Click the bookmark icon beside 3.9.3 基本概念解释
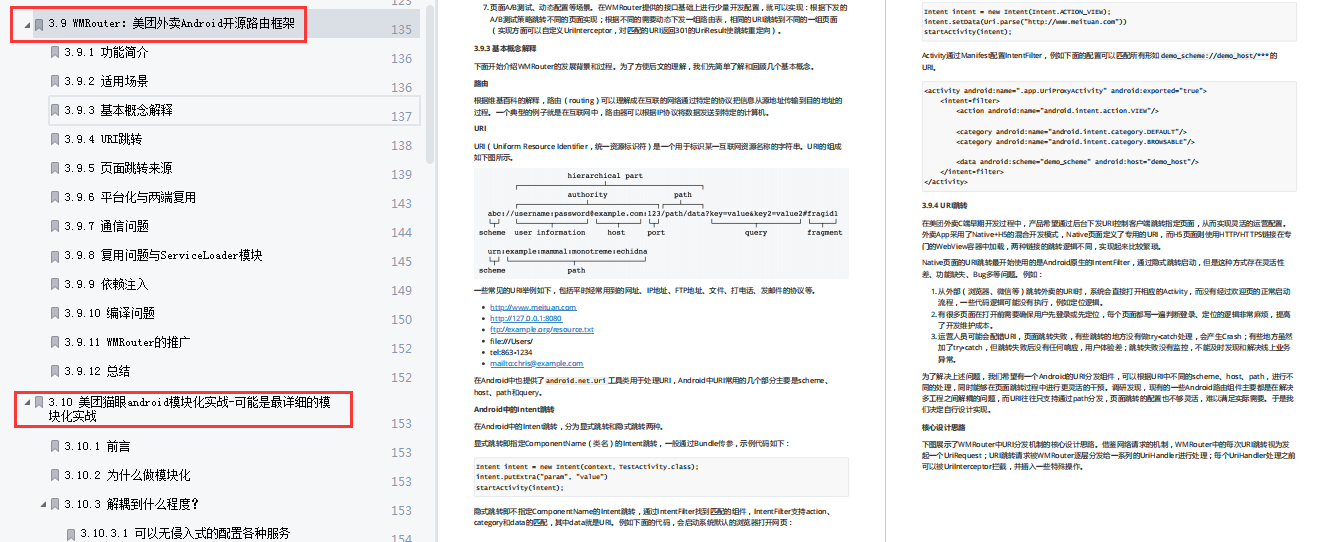The width and height of the screenshot is (1319, 542). coord(56,110)
